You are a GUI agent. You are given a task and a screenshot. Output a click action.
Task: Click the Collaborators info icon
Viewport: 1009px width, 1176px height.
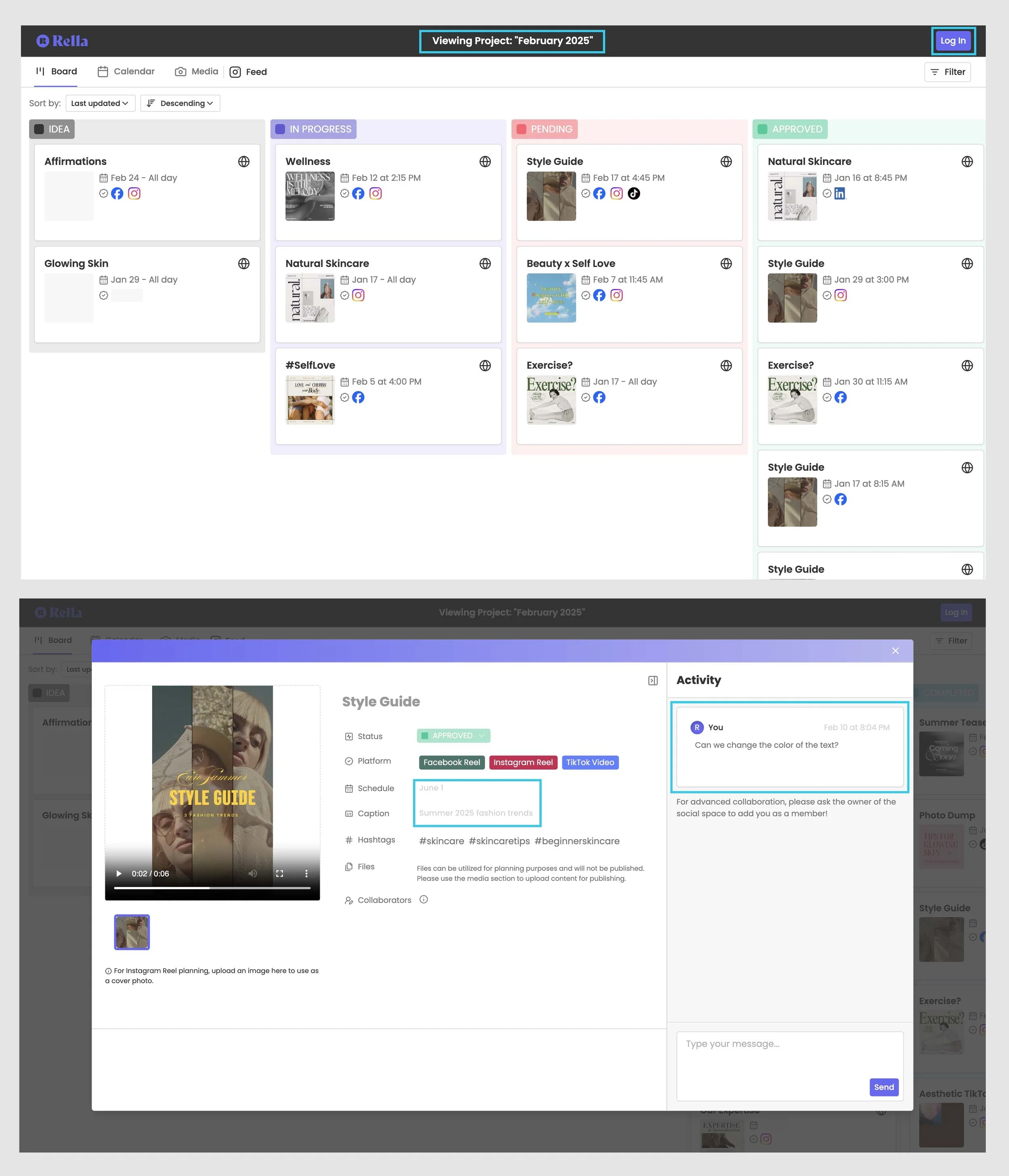click(424, 900)
